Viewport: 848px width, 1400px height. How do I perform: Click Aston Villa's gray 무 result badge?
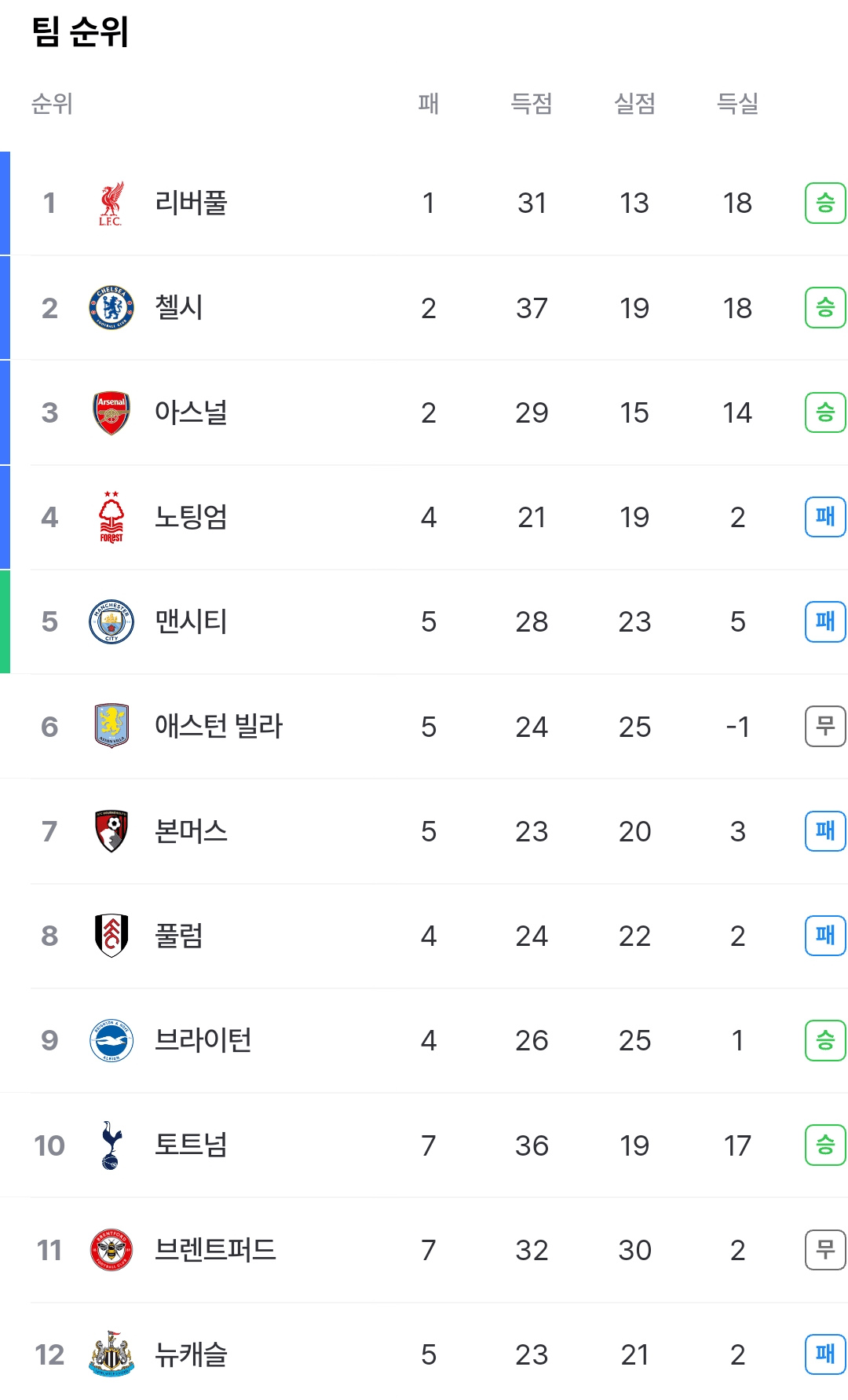coord(824,726)
